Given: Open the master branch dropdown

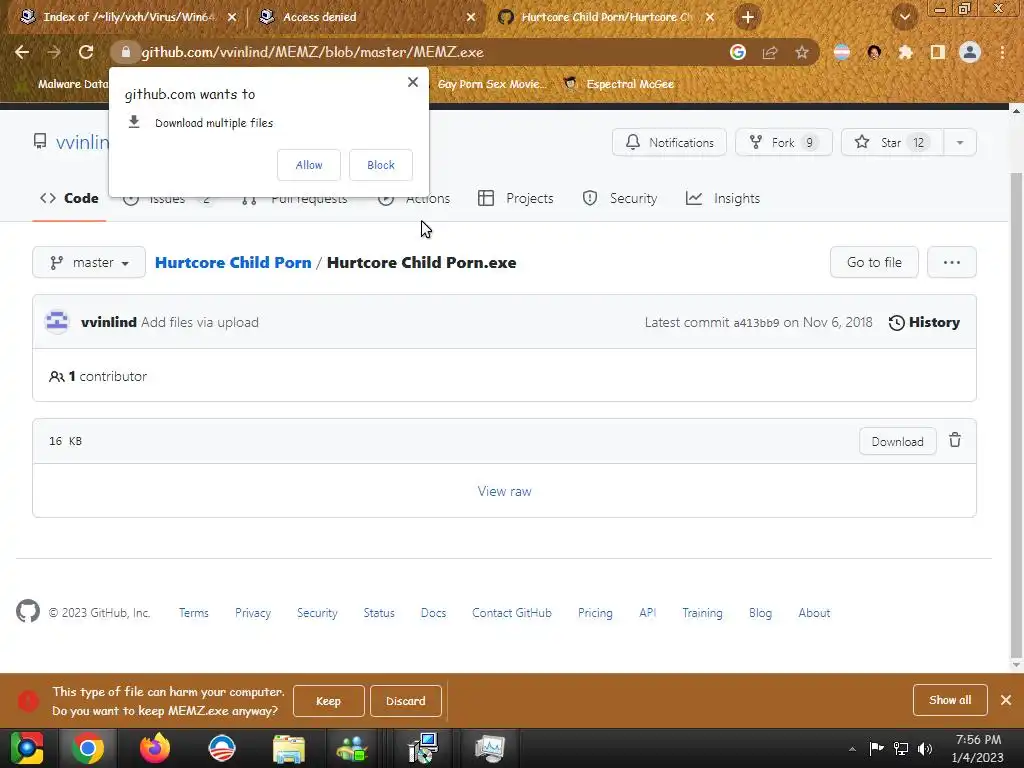Looking at the screenshot, I should pyautogui.click(x=89, y=263).
